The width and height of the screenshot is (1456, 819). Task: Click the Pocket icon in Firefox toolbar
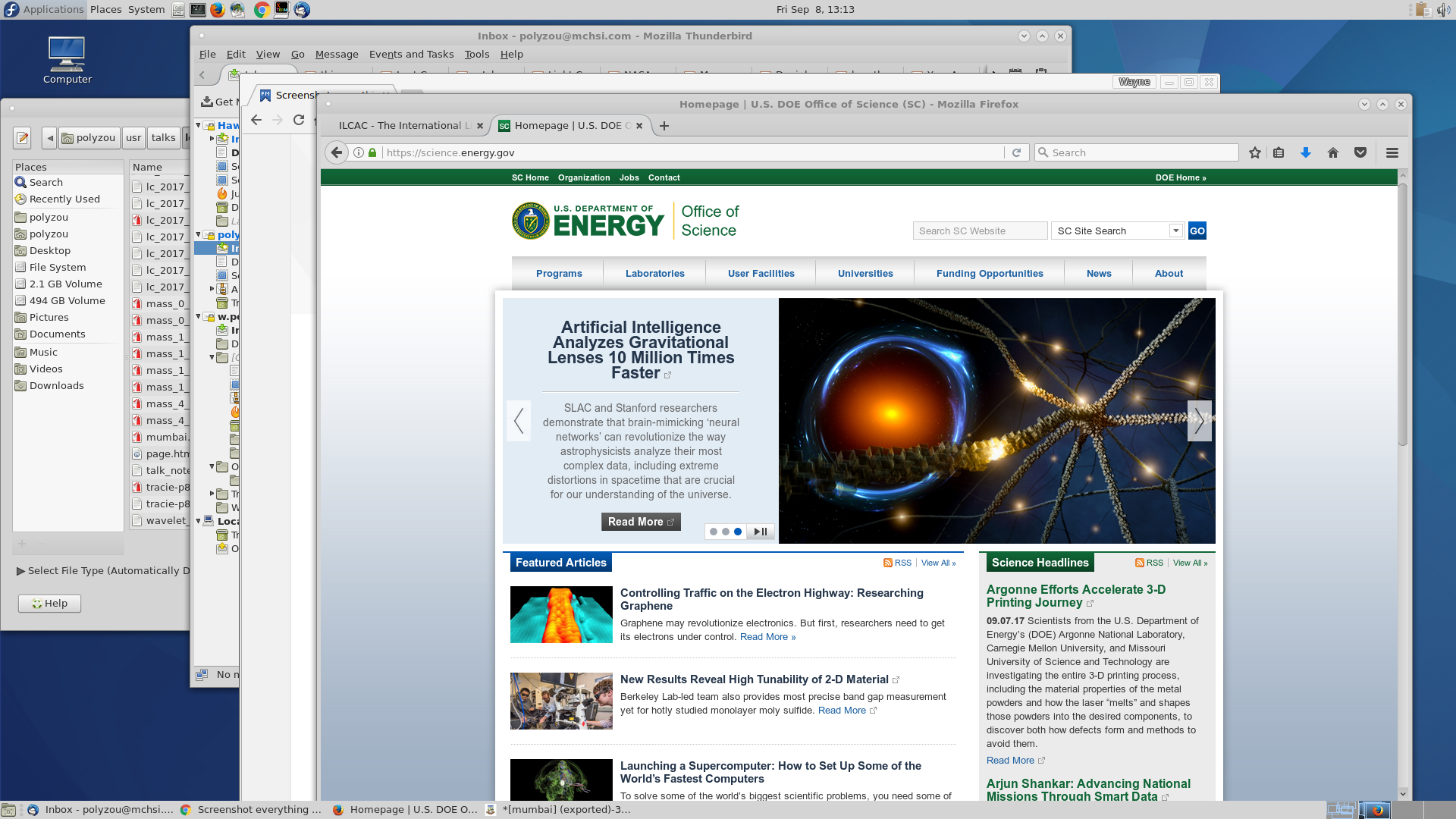(1360, 152)
